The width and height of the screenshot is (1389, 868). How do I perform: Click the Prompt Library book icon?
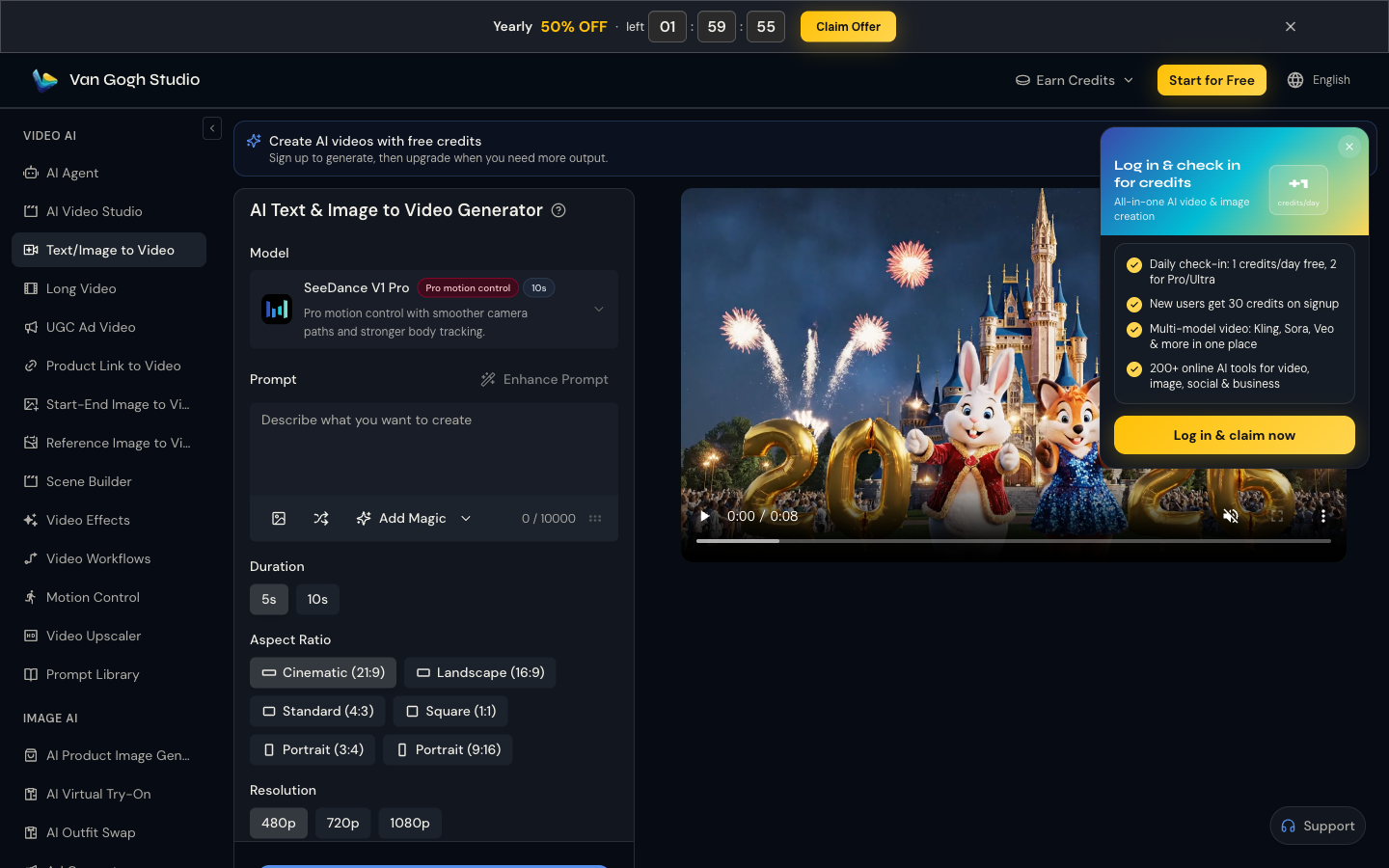[31, 674]
